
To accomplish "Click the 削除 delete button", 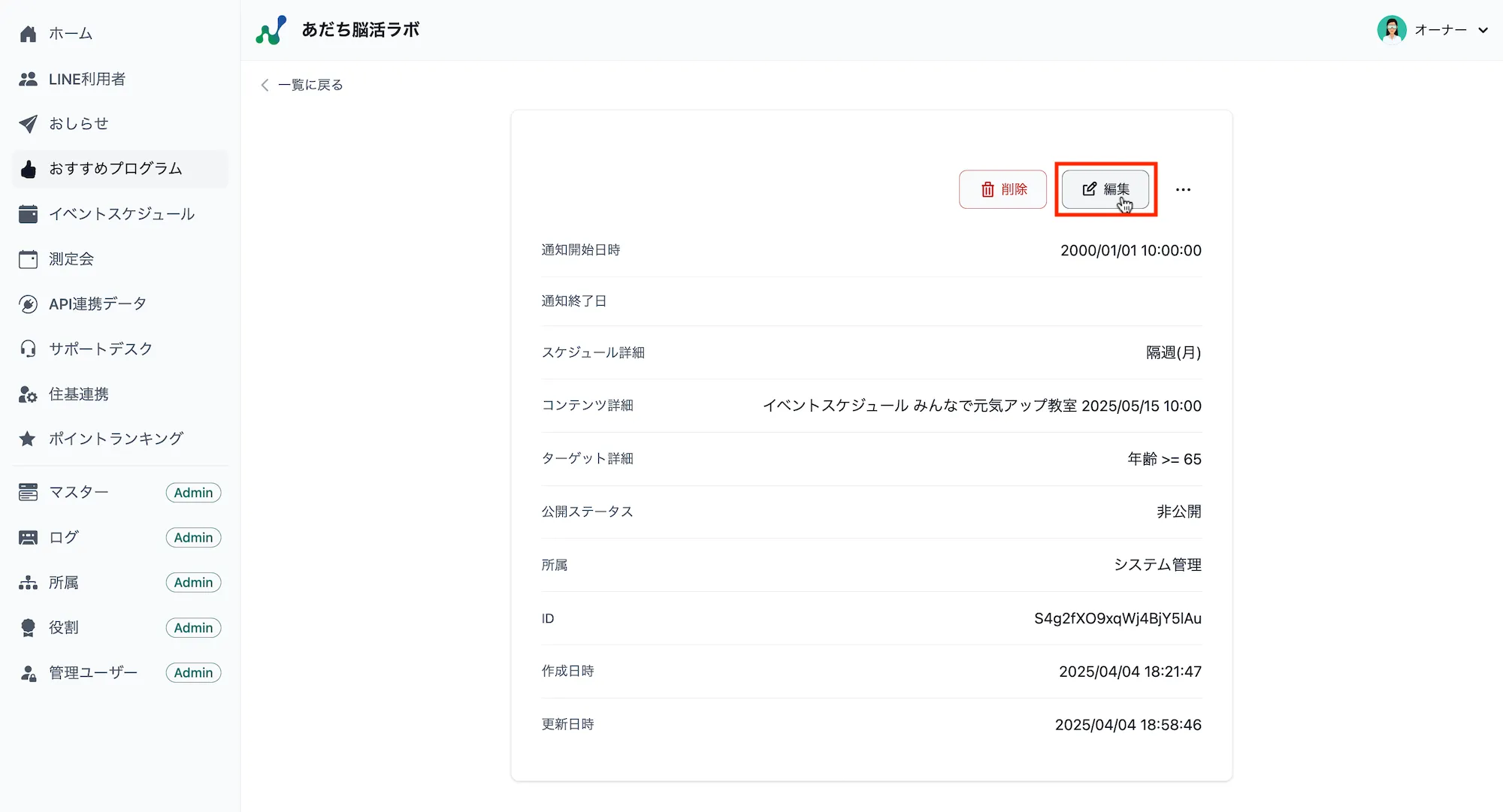I will pos(1003,189).
